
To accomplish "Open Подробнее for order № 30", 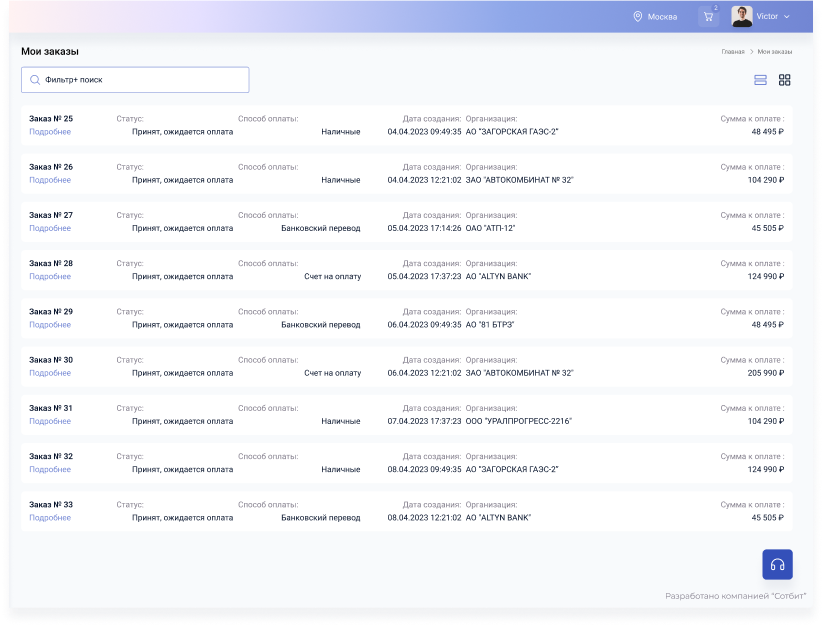I will pos(50,373).
